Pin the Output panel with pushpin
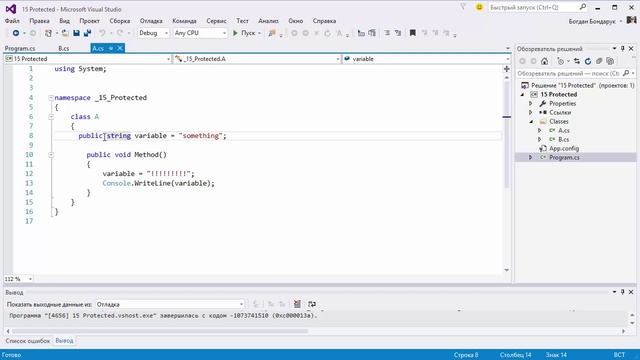 (x=623, y=292)
